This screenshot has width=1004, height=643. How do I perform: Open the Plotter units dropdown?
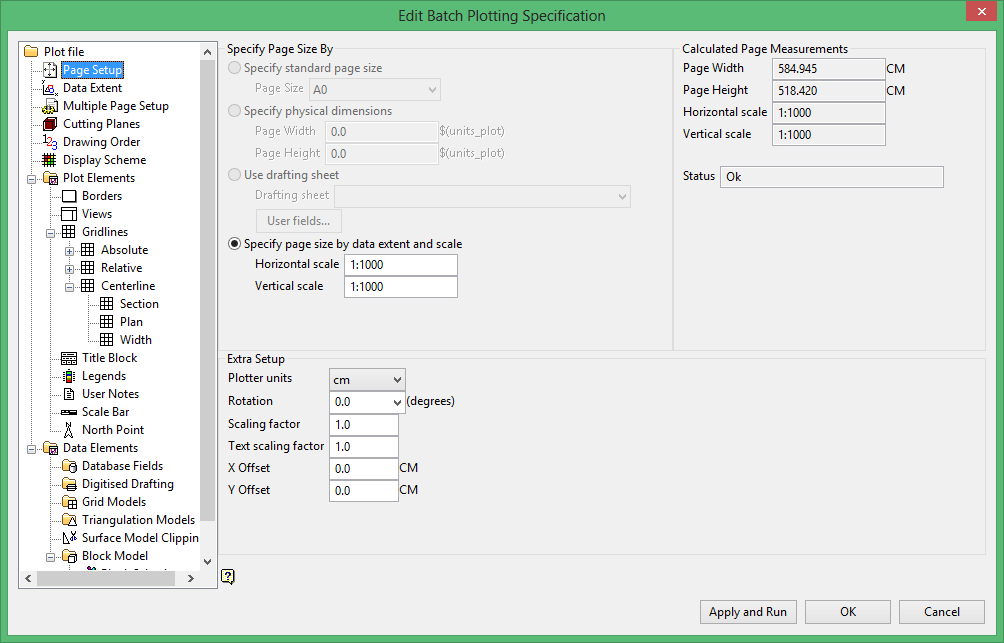[x=367, y=379]
